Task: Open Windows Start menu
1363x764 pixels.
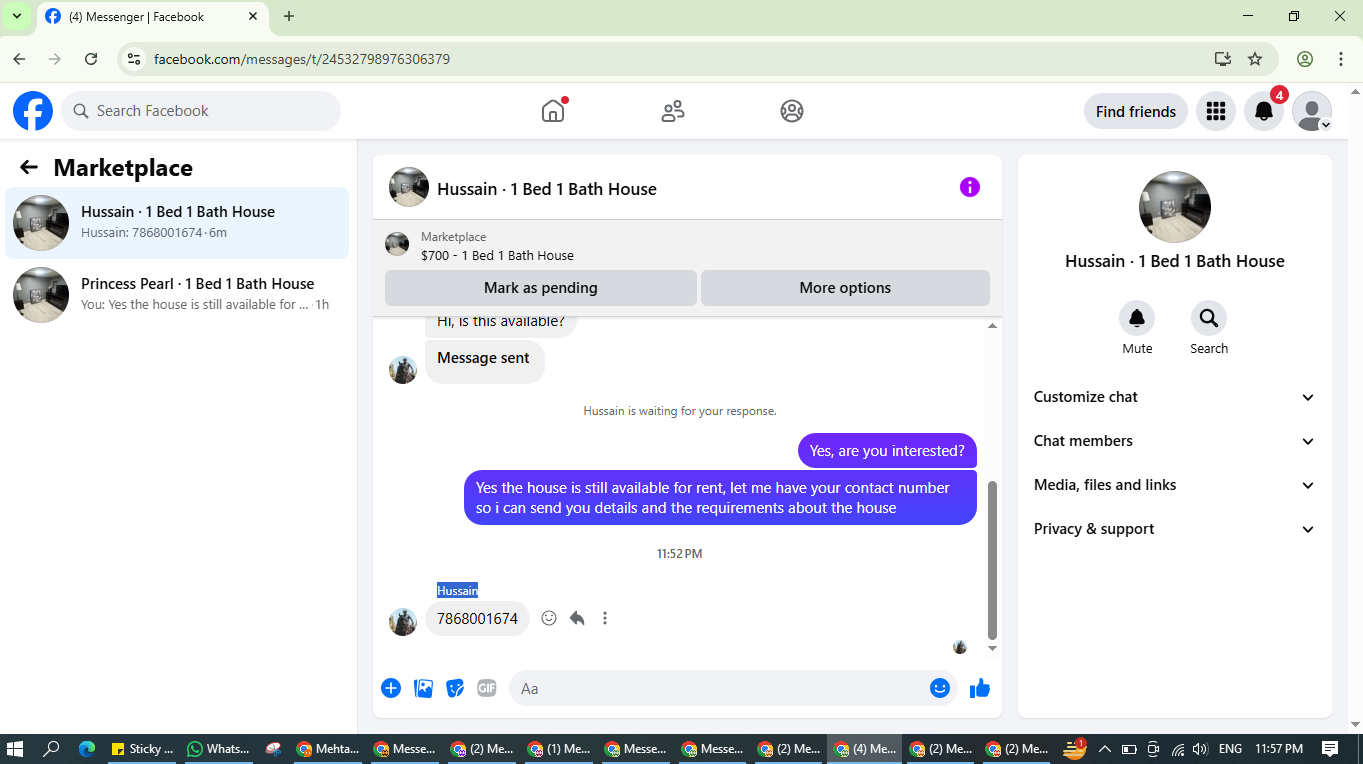Action: [15, 748]
